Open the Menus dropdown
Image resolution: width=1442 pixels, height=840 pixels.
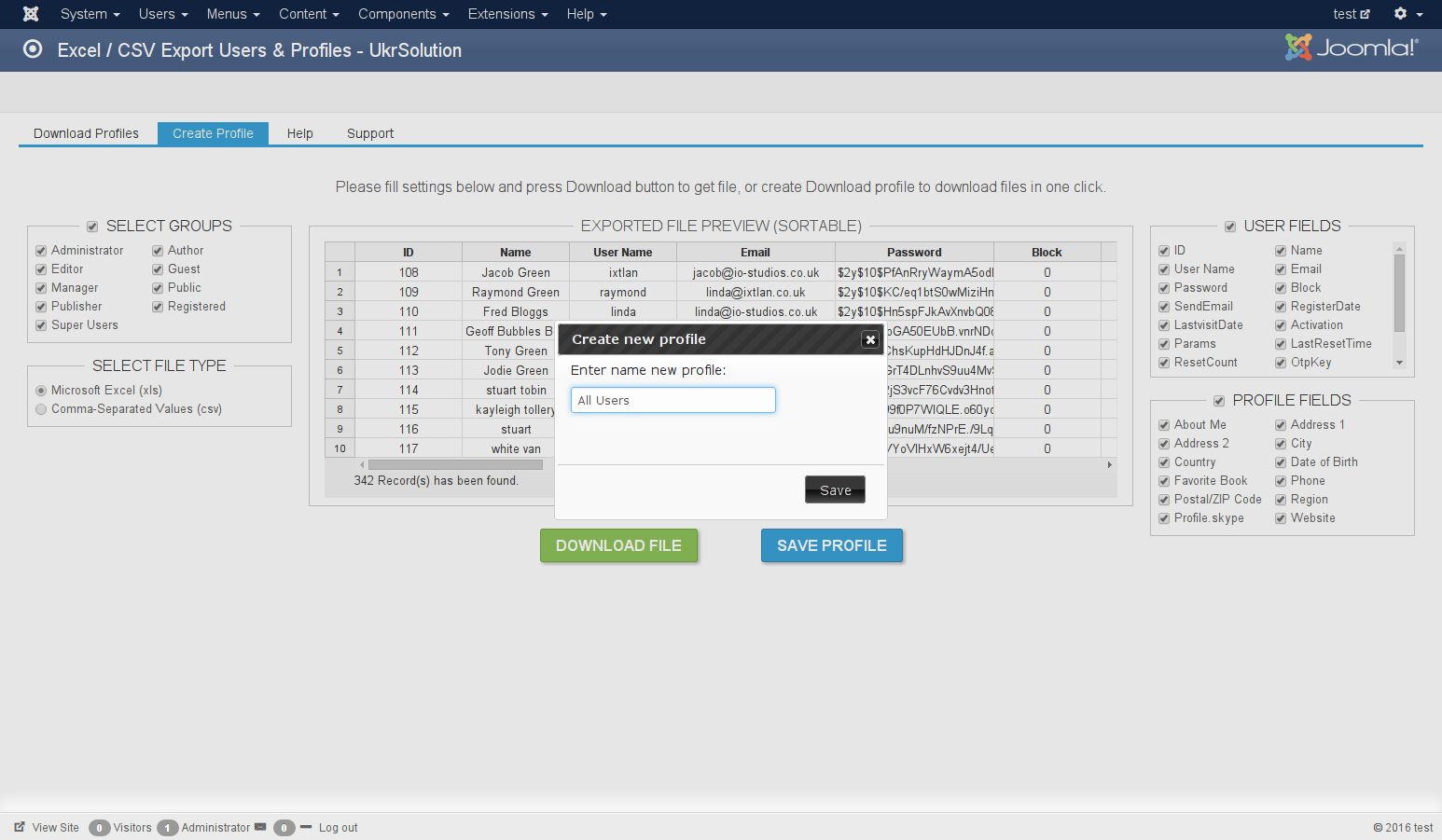point(233,14)
